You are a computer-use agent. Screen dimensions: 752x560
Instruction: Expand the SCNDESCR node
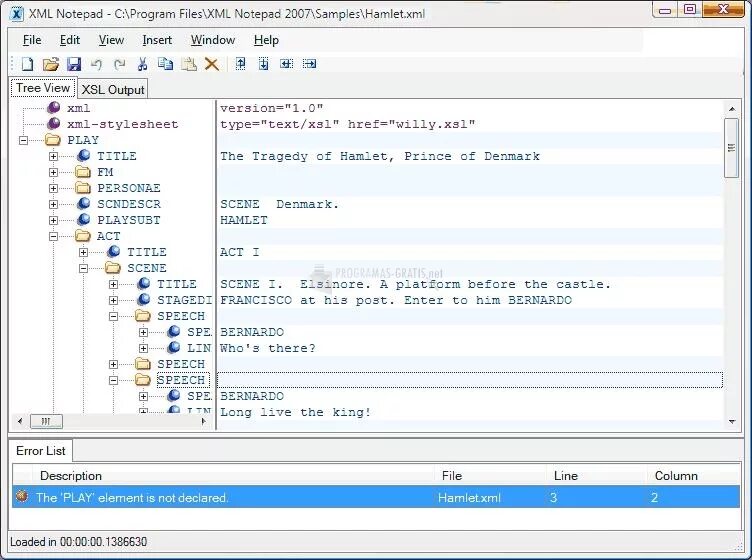pos(53,204)
